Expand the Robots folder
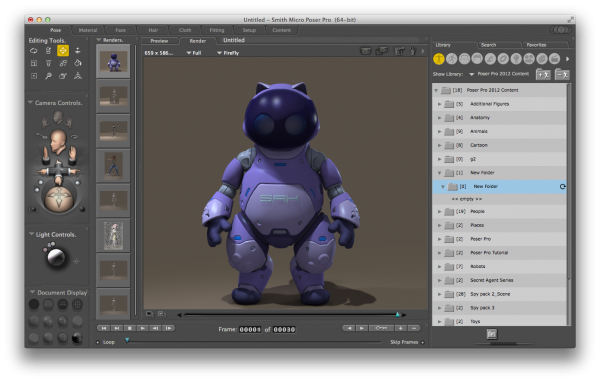The height and width of the screenshot is (382, 600). [x=439, y=266]
